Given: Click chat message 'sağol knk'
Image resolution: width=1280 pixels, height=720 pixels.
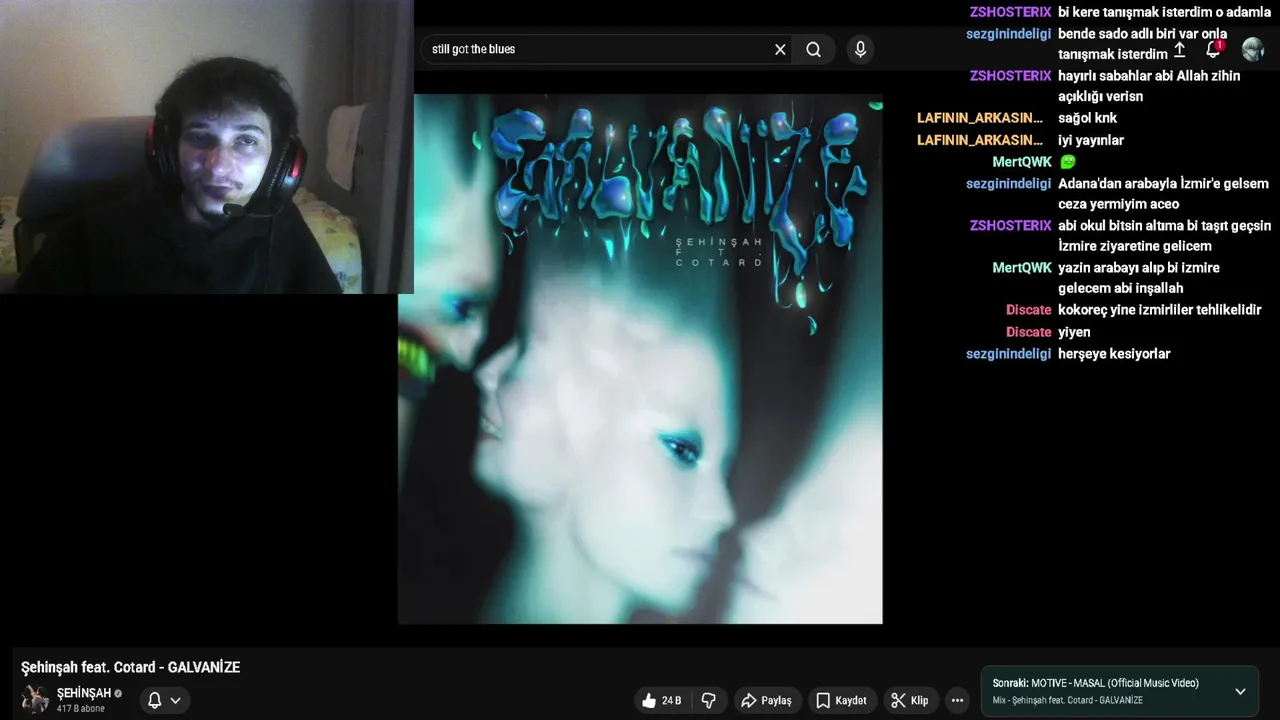Looking at the screenshot, I should (1087, 118).
